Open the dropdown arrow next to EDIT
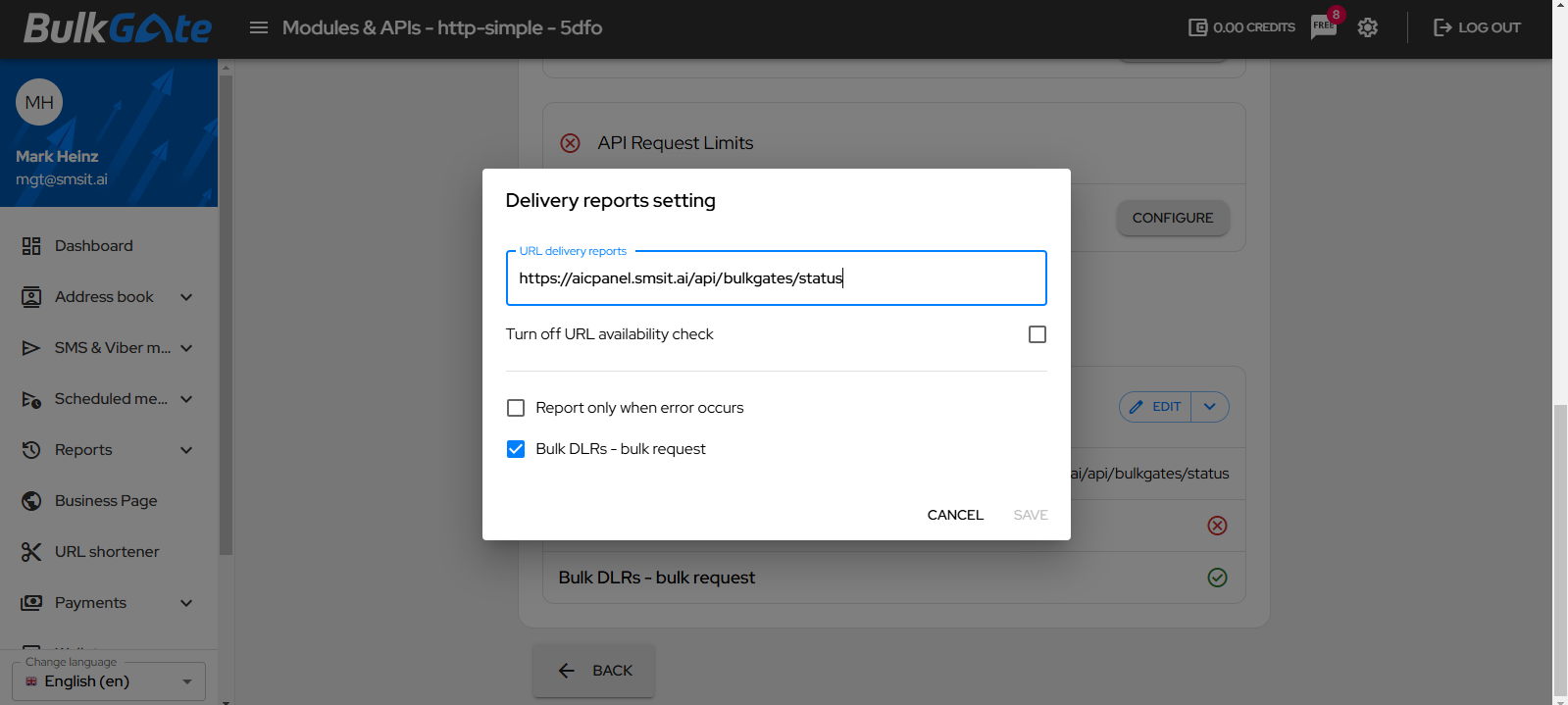Screen dimensions: 1568x705 point(1210,407)
